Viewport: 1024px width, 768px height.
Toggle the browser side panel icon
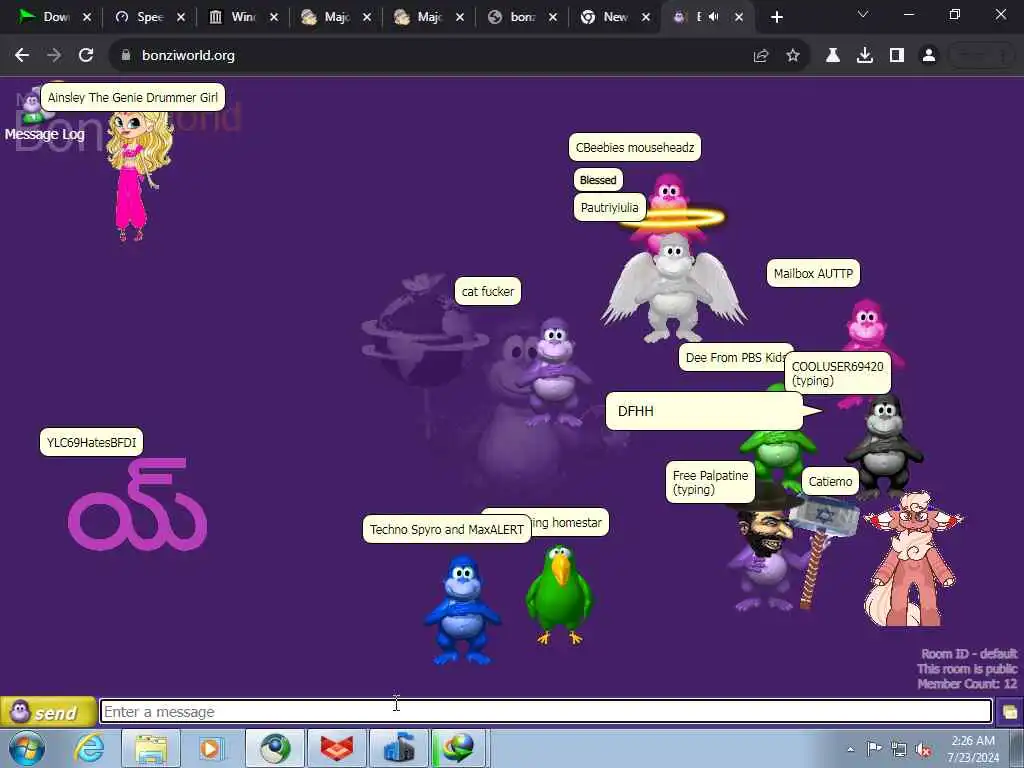pyautogui.click(x=897, y=56)
